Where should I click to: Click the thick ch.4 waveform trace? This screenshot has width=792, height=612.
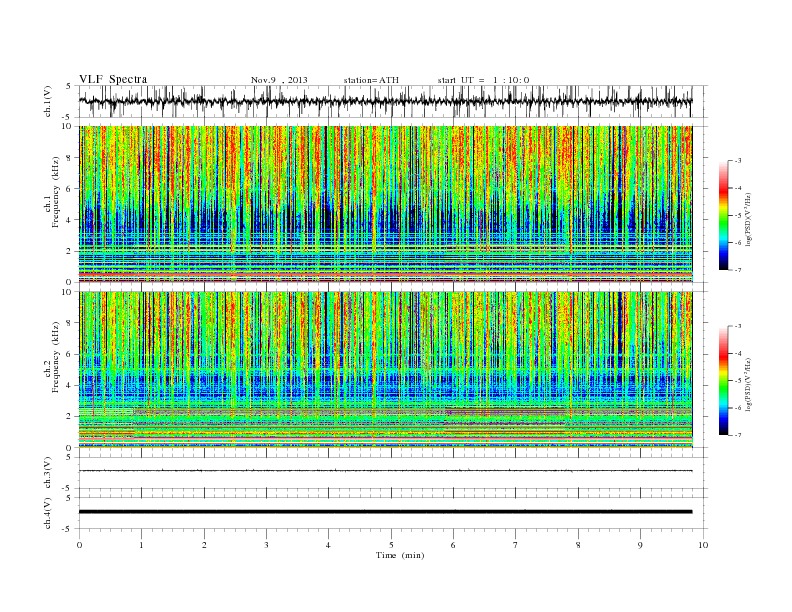pos(385,512)
